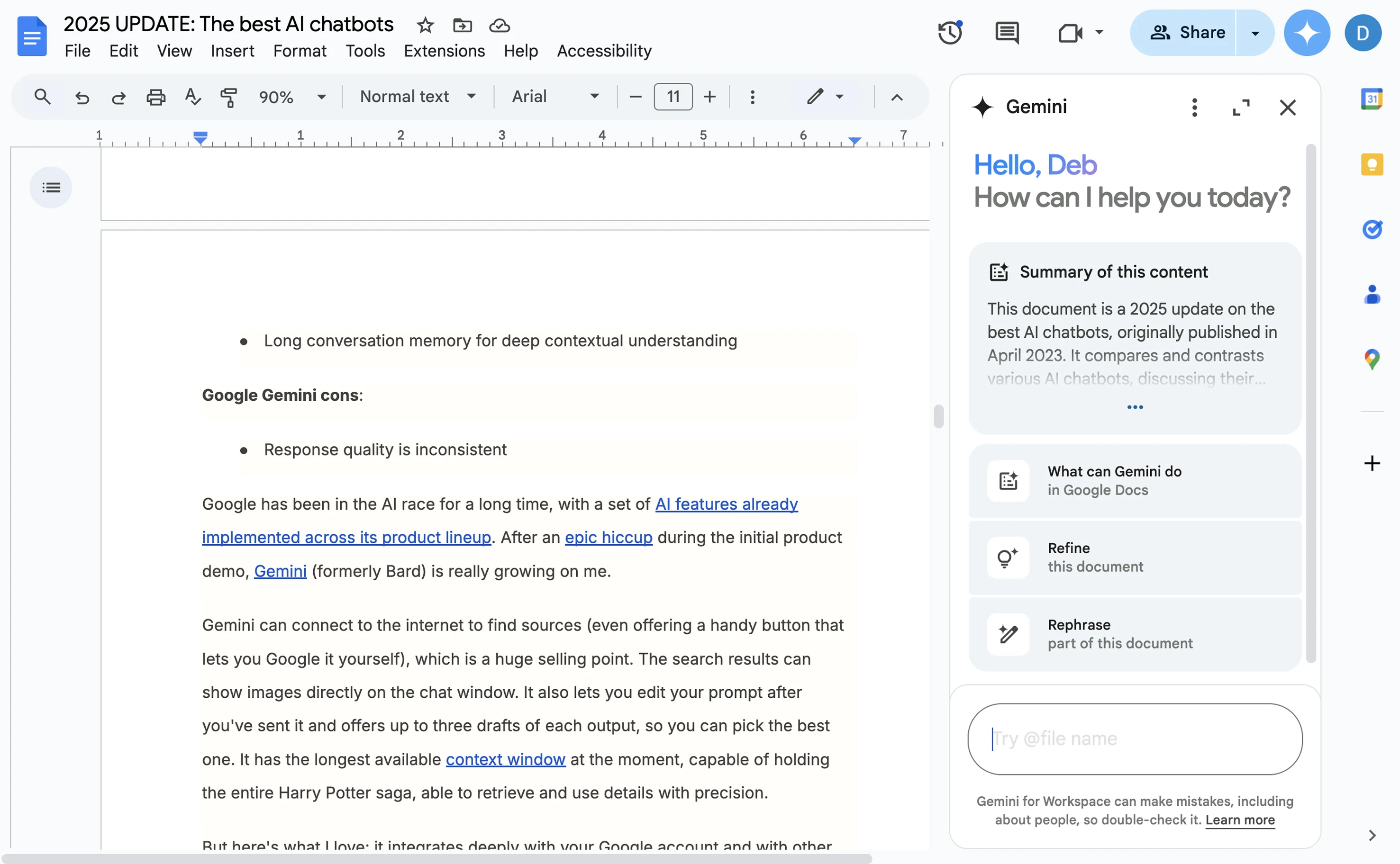The image size is (1400, 864).
Task: Open the File menu
Action: 77,51
